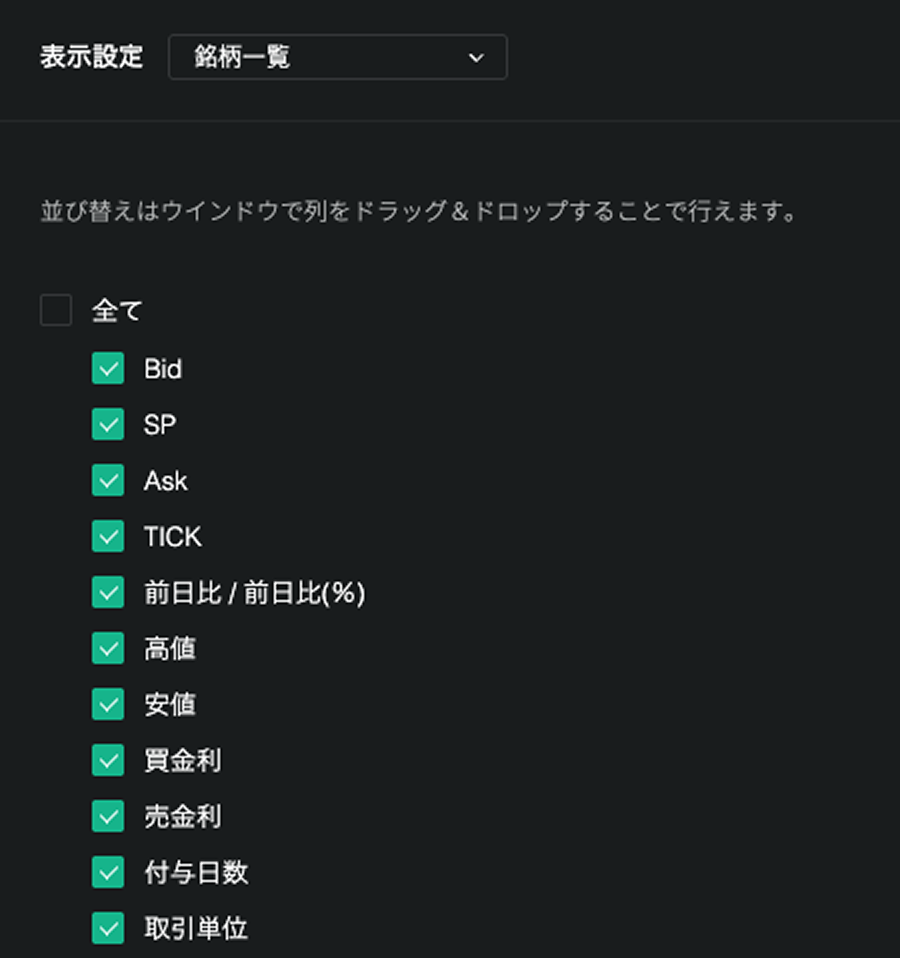Screen dimensions: 900x958
Task: Uncheck the Bid column checkbox
Action: coord(108,369)
